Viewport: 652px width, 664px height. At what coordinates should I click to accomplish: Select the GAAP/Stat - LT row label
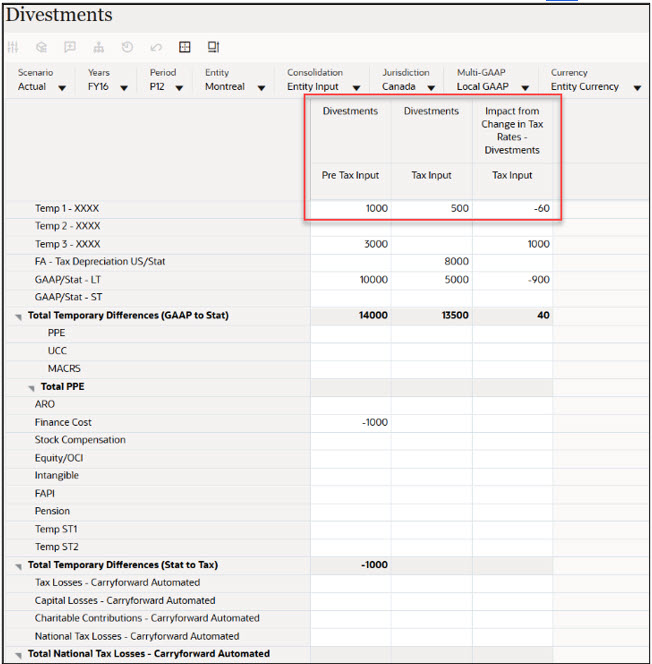click(x=68, y=279)
